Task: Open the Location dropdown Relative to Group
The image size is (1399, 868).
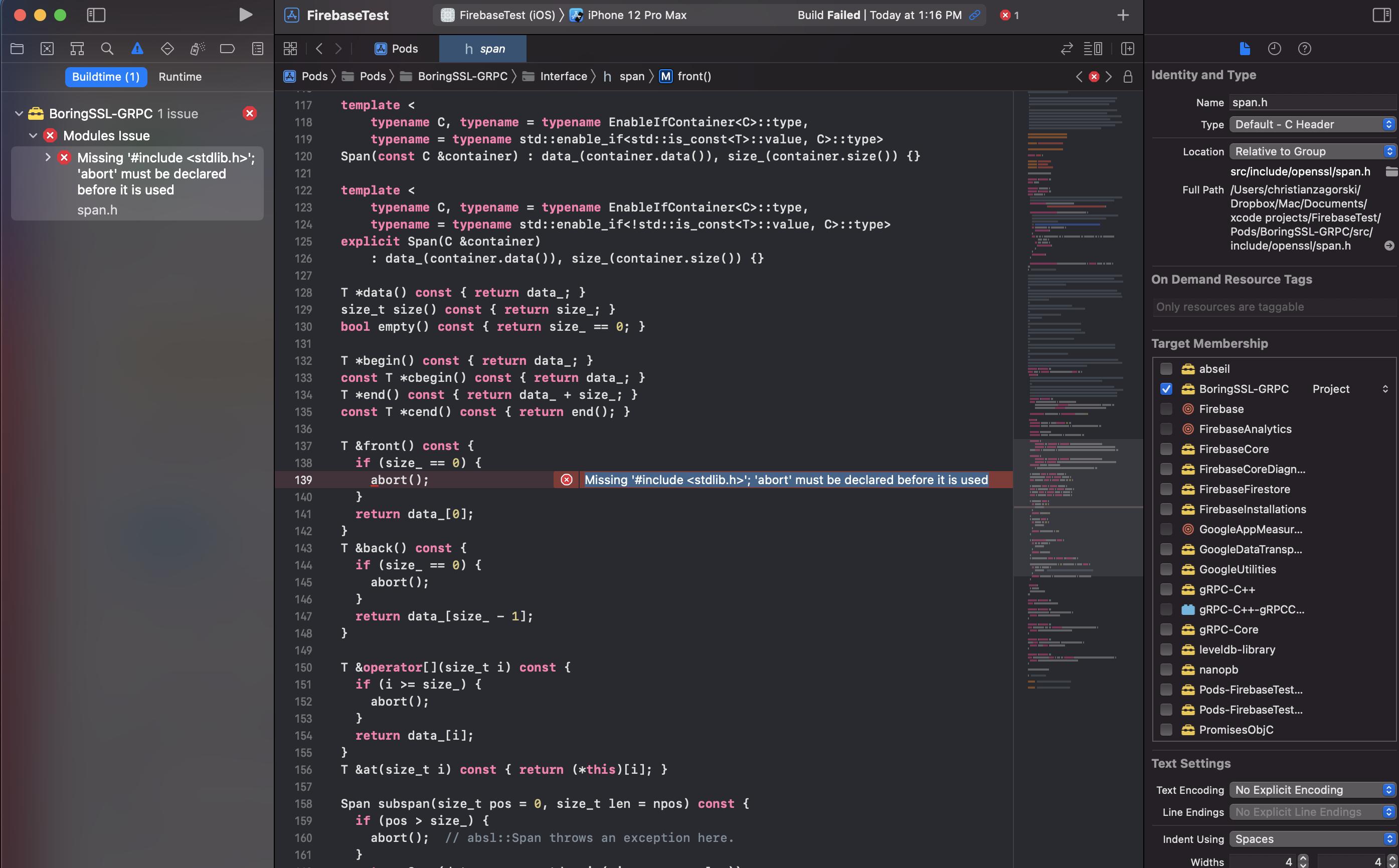Action: (x=1312, y=151)
